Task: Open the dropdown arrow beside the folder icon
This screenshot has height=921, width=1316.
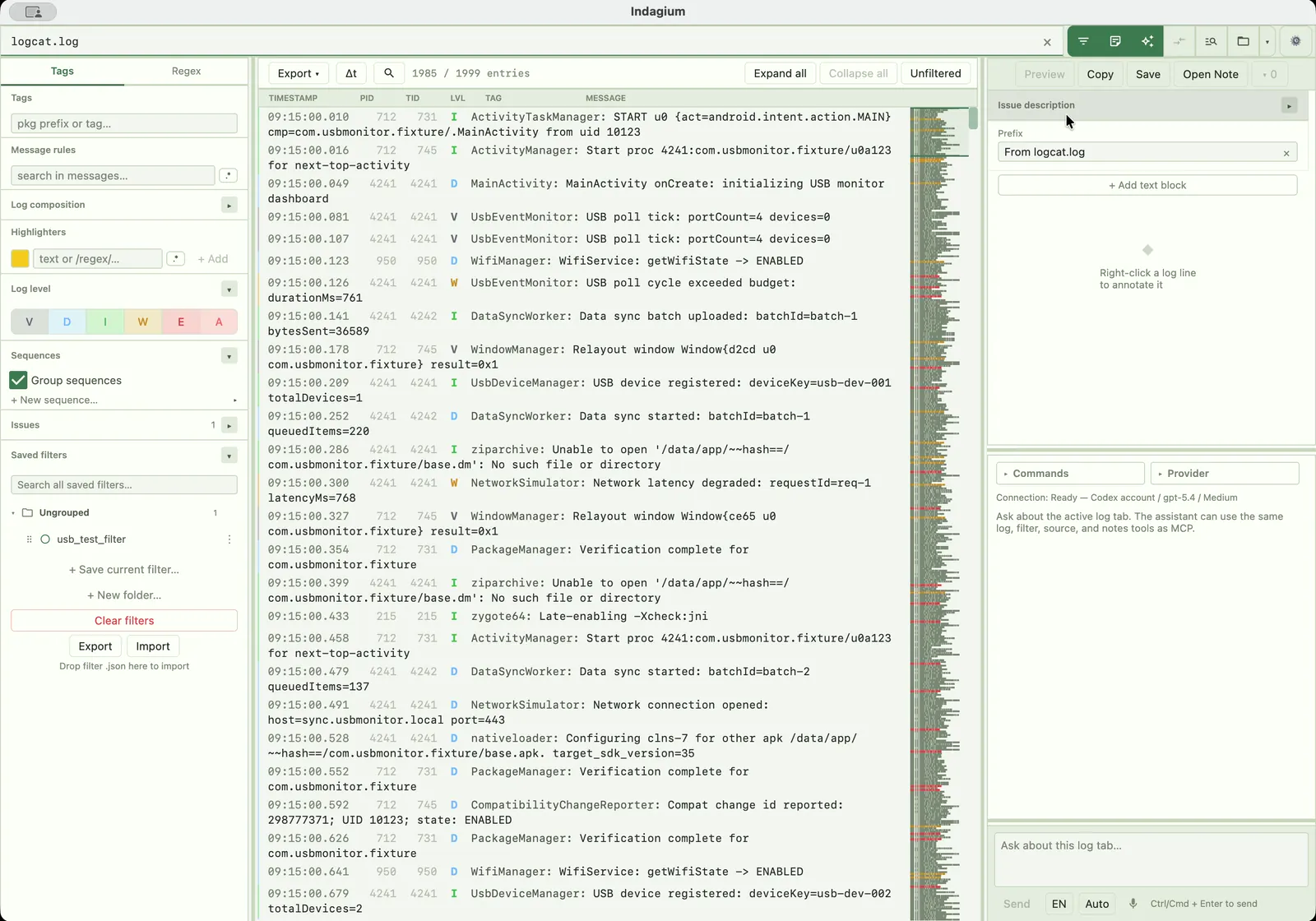Action: 1267,41
